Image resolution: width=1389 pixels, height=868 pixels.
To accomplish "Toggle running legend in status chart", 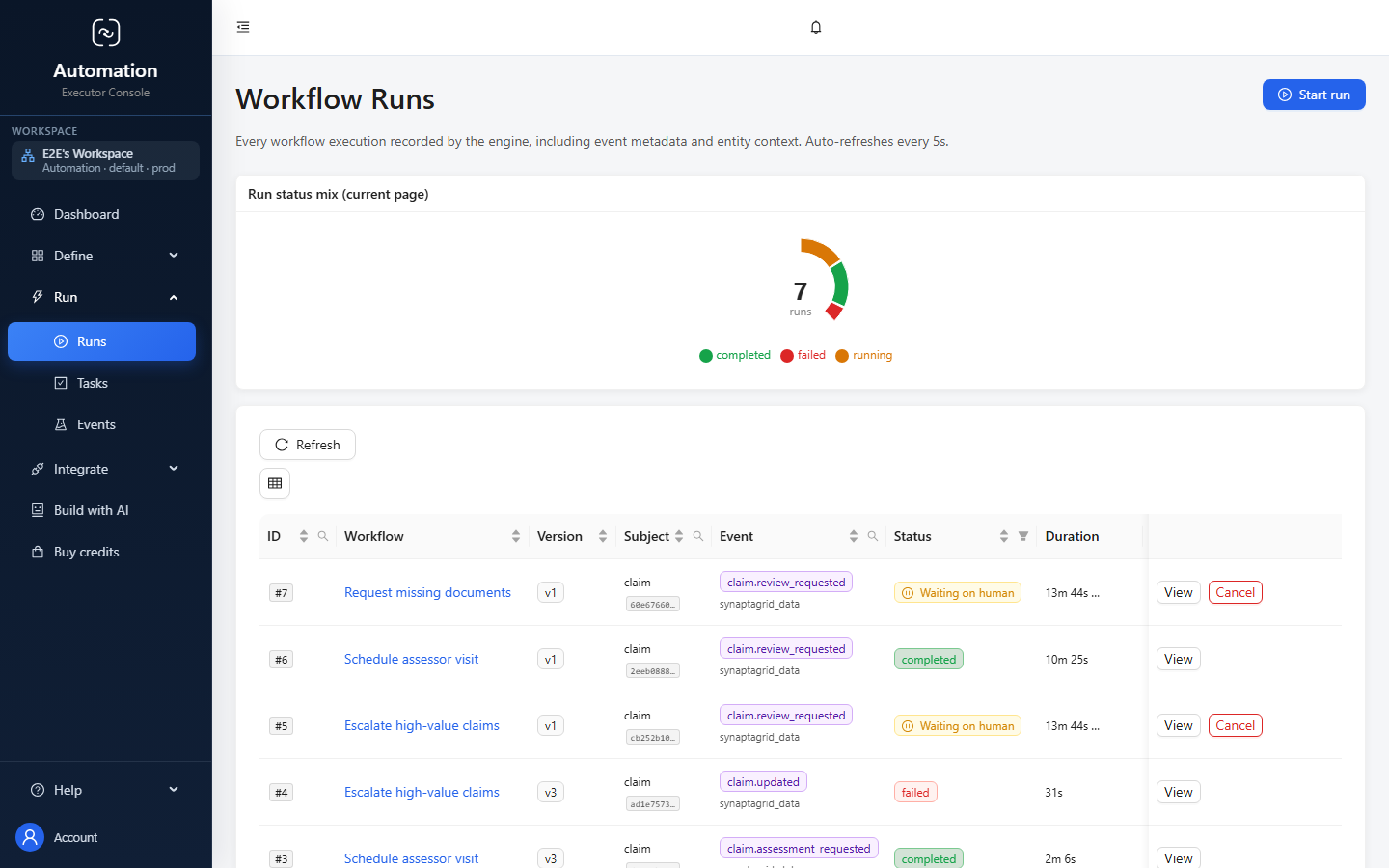I will click(864, 355).
